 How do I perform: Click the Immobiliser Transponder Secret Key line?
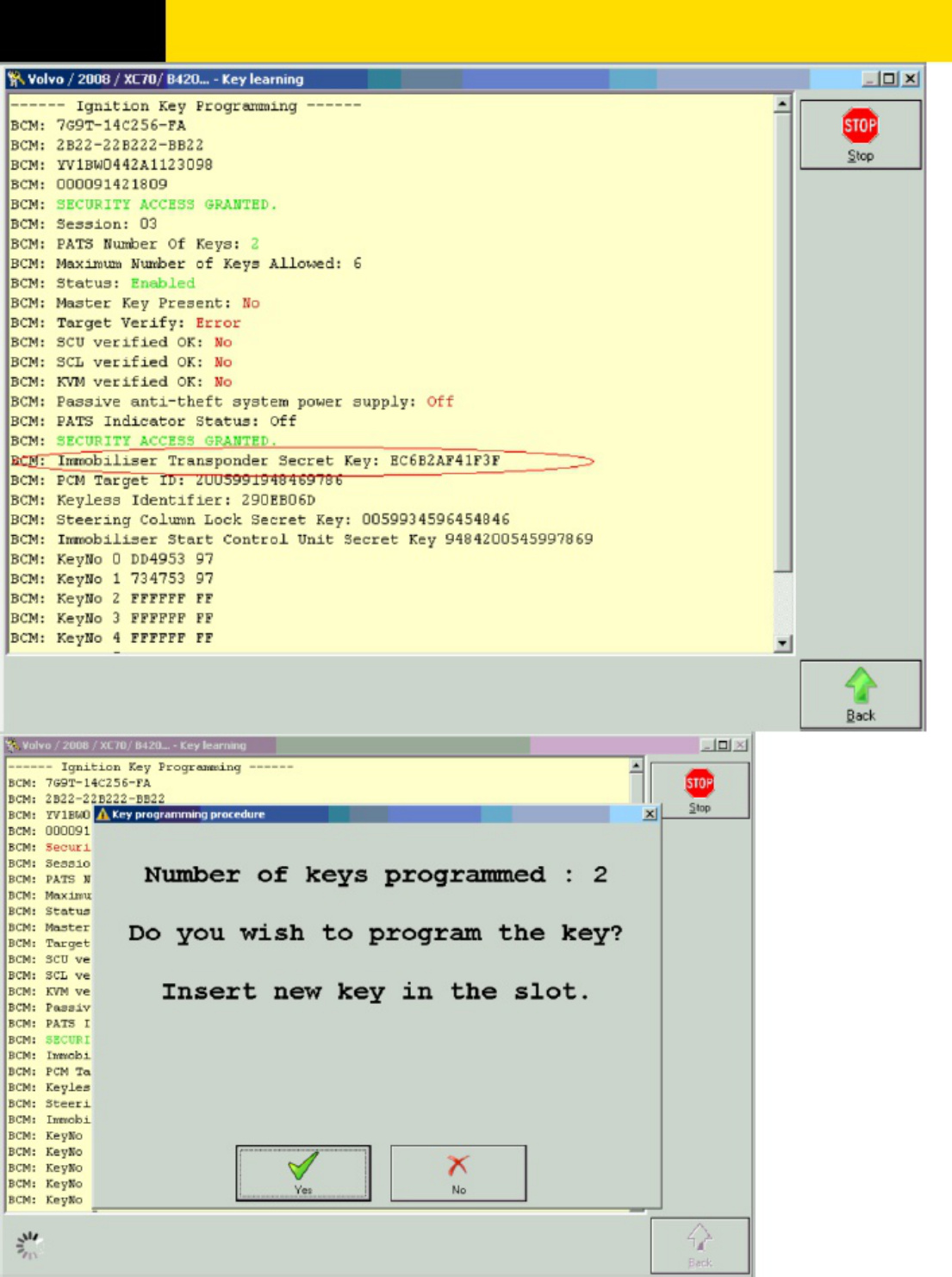(x=256, y=461)
